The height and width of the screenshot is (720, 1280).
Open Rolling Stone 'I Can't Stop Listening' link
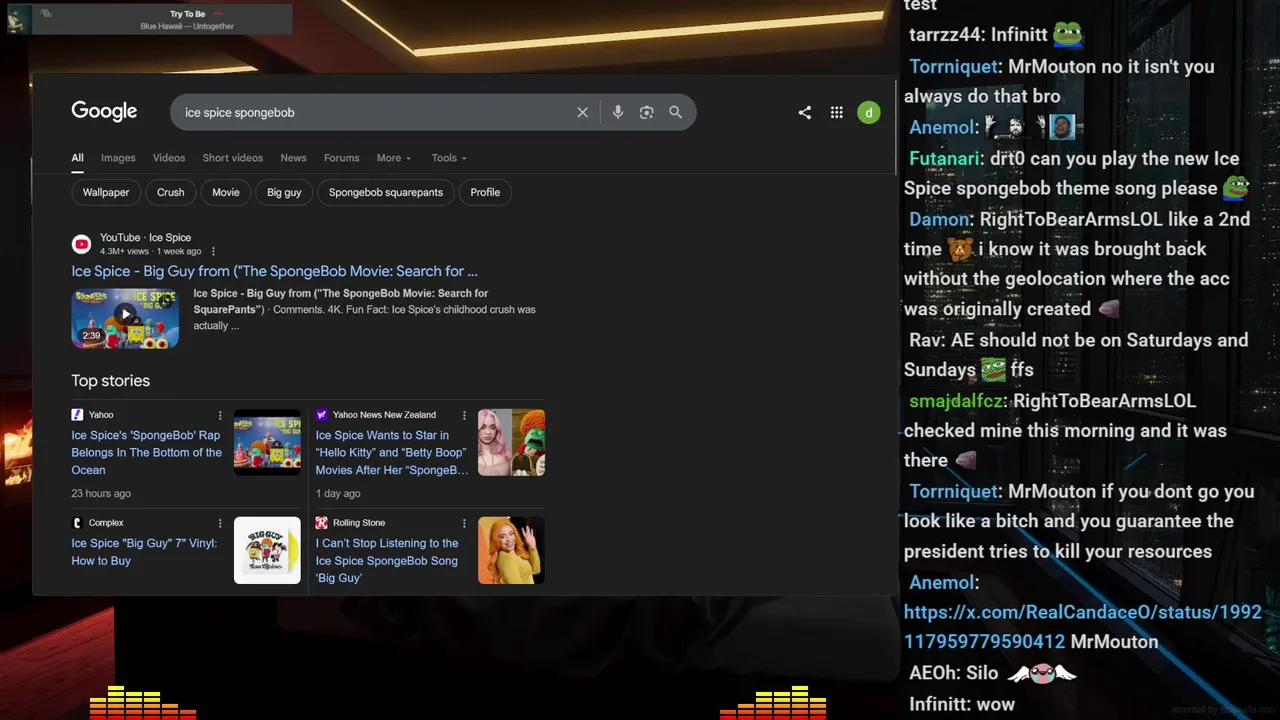coord(387,560)
